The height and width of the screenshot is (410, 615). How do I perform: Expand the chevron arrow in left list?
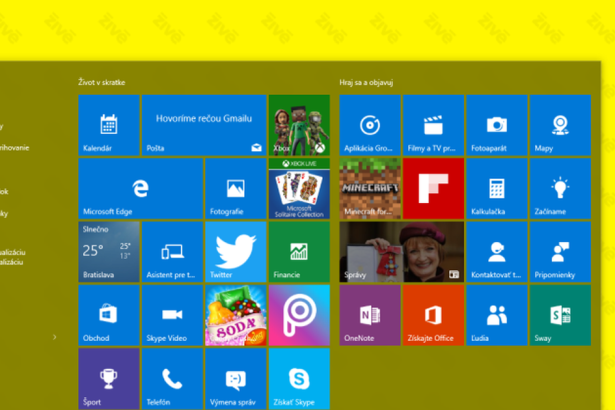(55, 337)
